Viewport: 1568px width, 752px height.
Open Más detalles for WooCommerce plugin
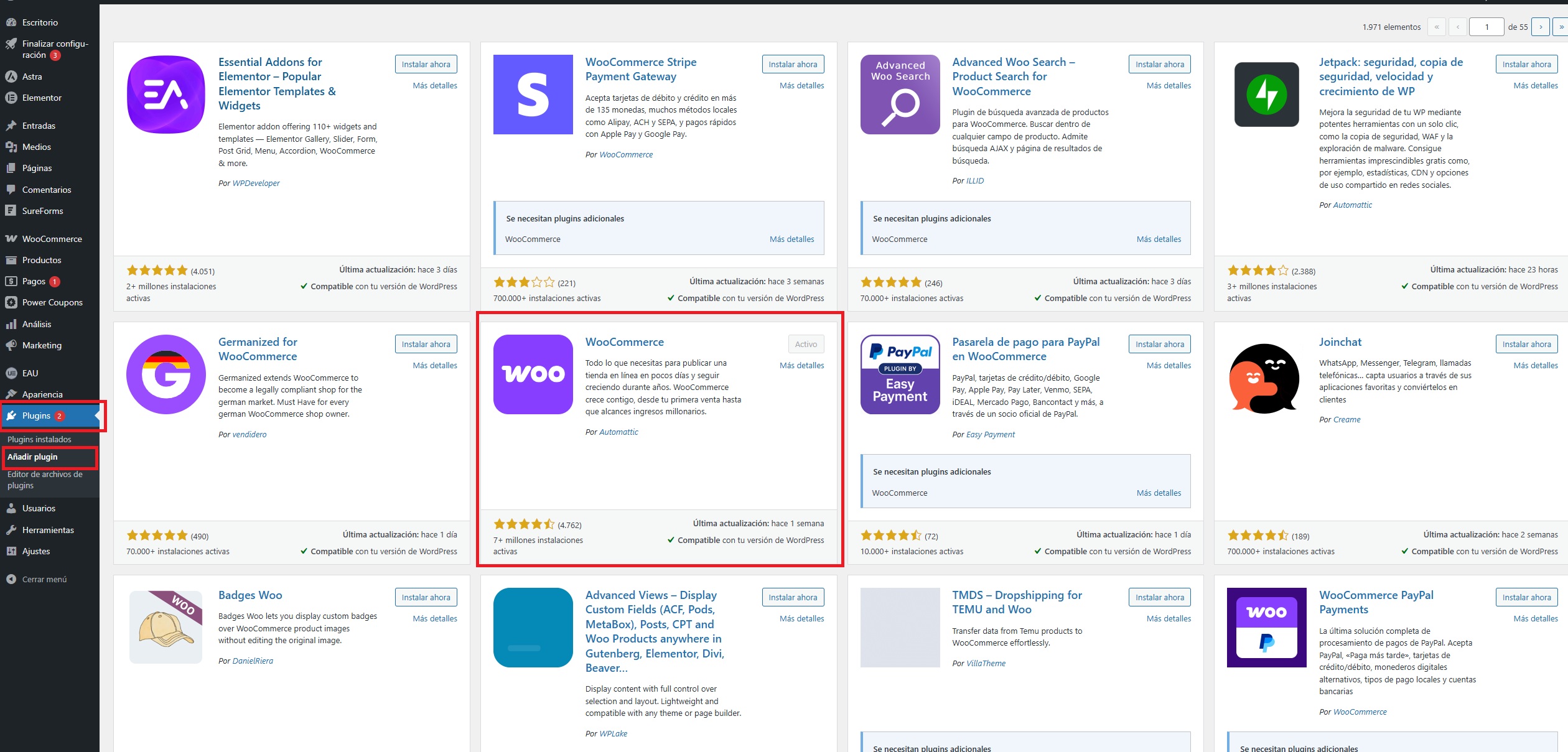pyautogui.click(x=801, y=365)
